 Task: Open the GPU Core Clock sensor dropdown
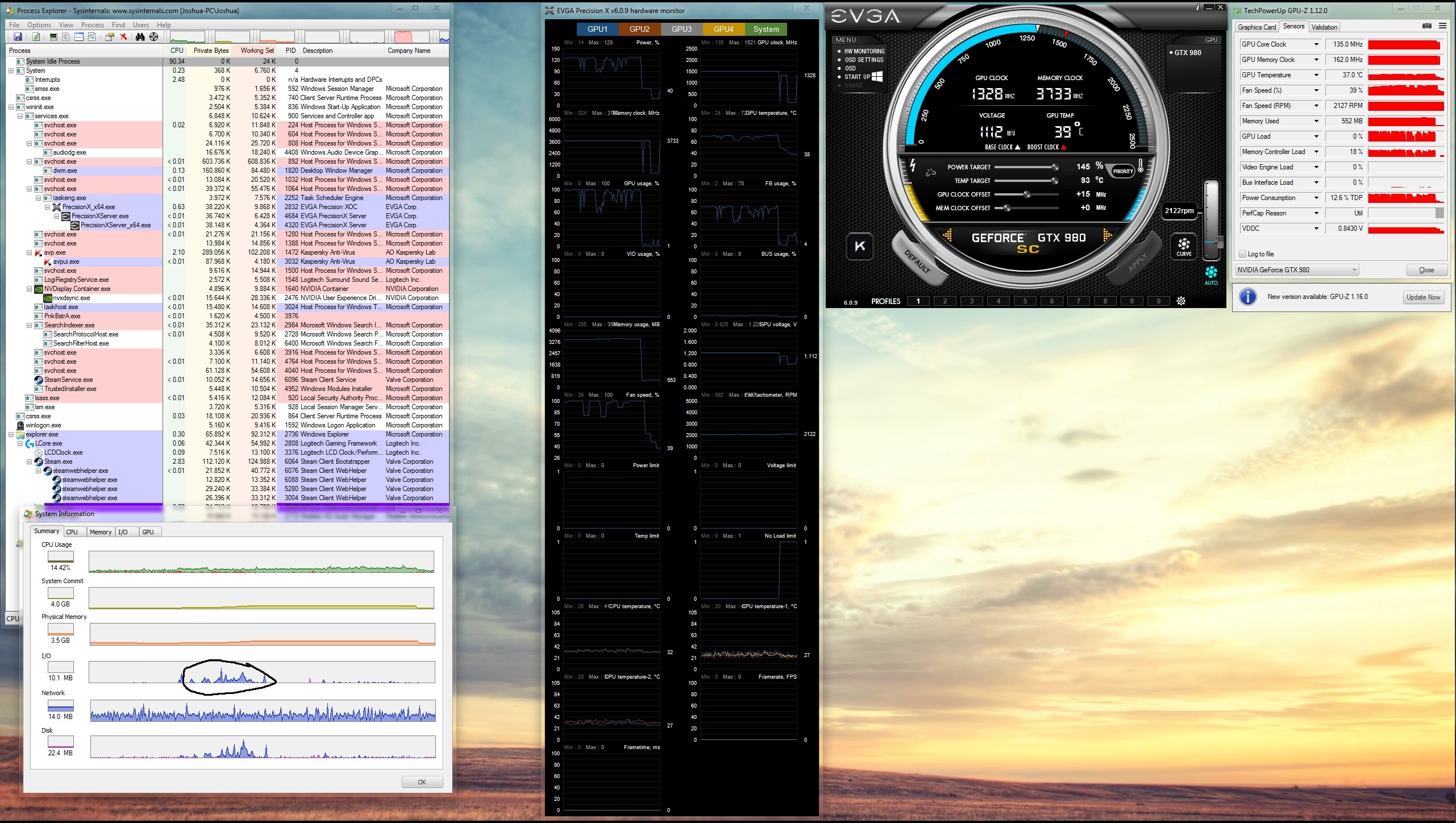(x=1316, y=44)
